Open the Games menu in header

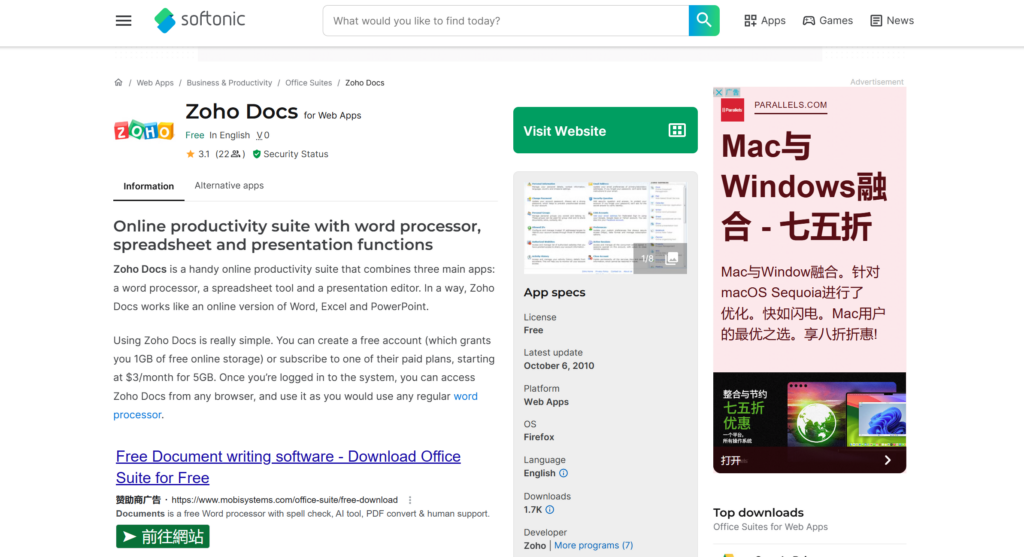coord(827,21)
